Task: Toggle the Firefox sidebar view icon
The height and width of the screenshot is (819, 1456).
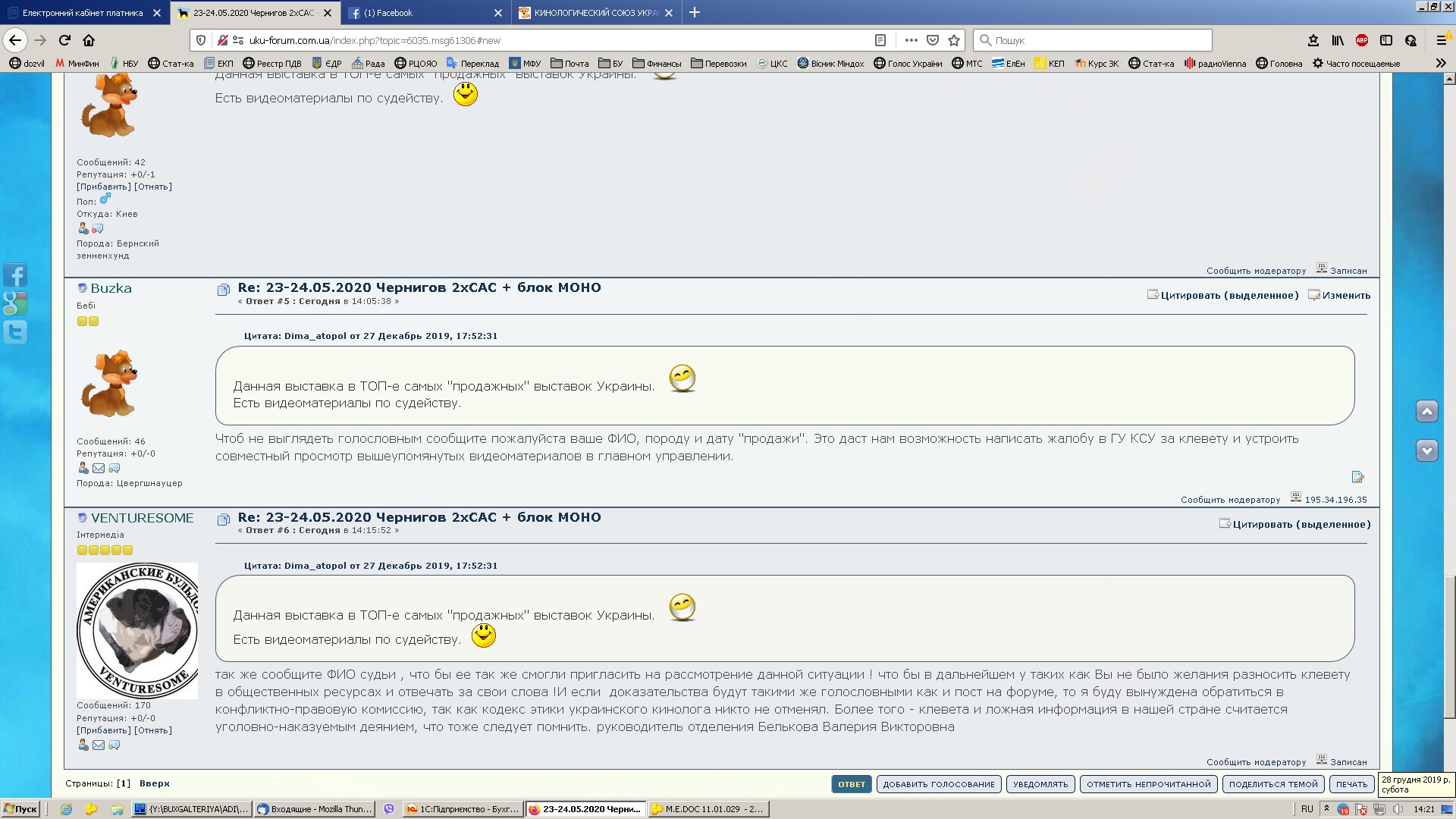Action: 1386,40
